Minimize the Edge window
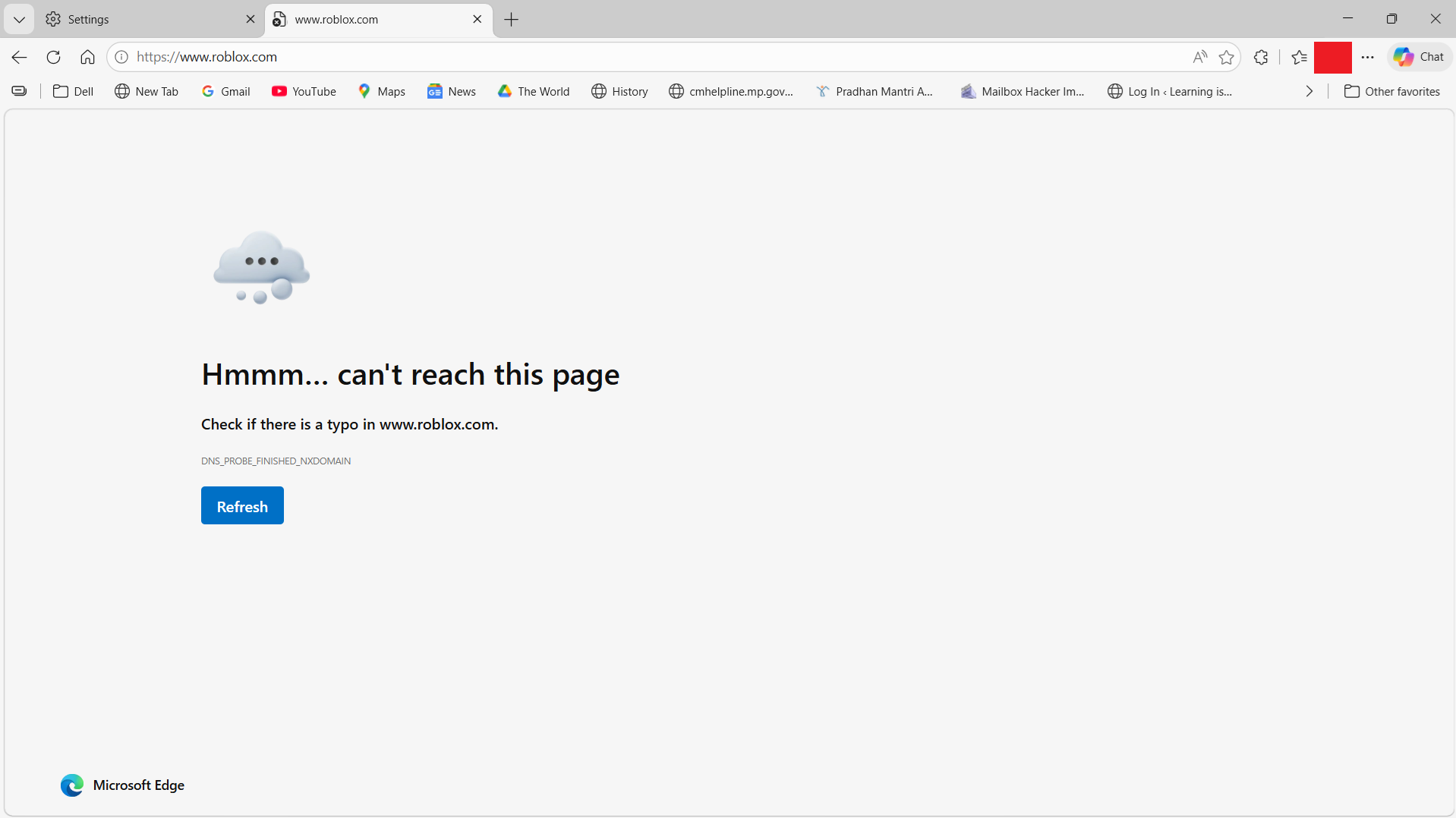 point(1348,18)
